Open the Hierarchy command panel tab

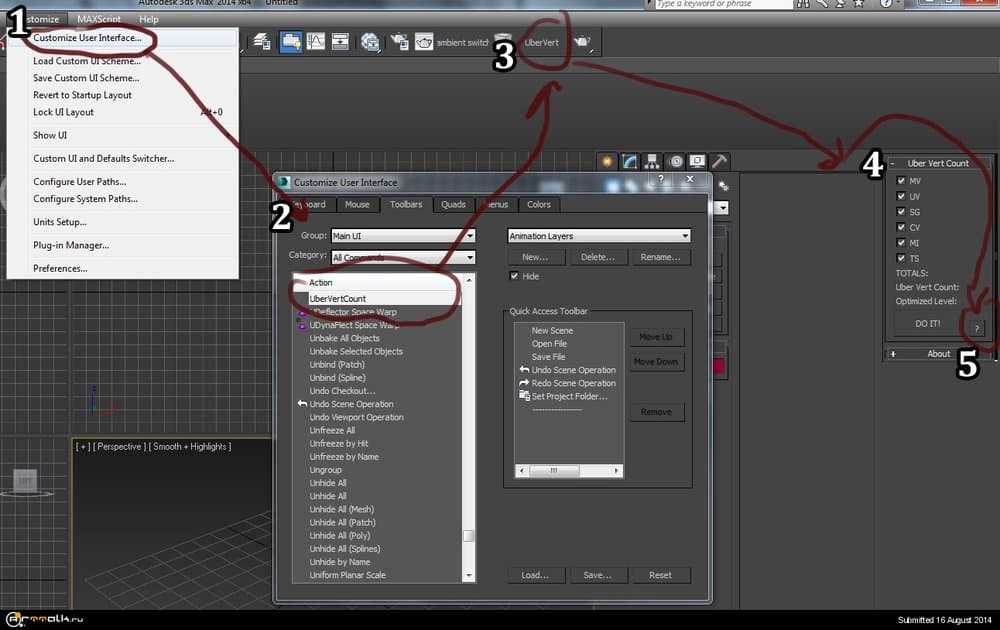click(x=652, y=162)
